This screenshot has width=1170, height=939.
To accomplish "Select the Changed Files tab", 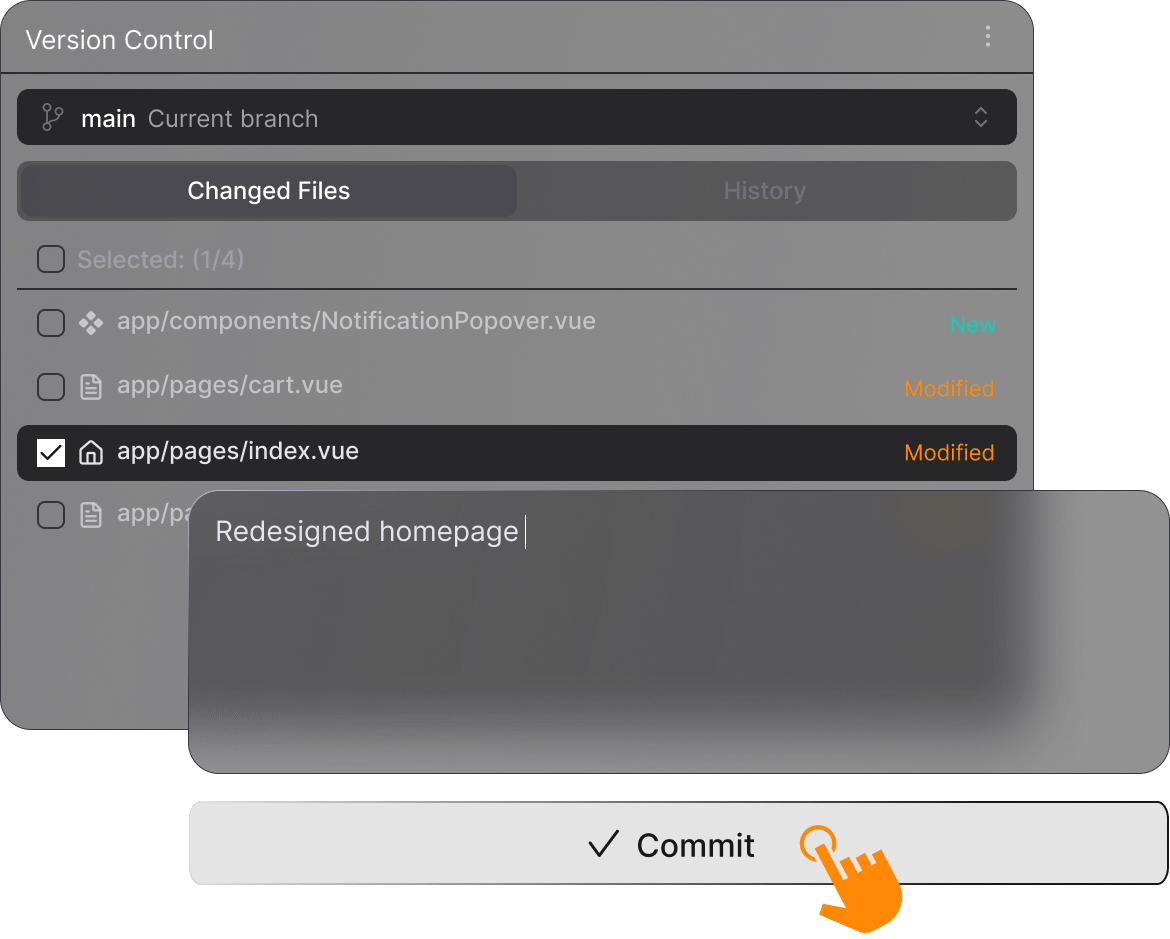I will pyautogui.click(x=269, y=191).
